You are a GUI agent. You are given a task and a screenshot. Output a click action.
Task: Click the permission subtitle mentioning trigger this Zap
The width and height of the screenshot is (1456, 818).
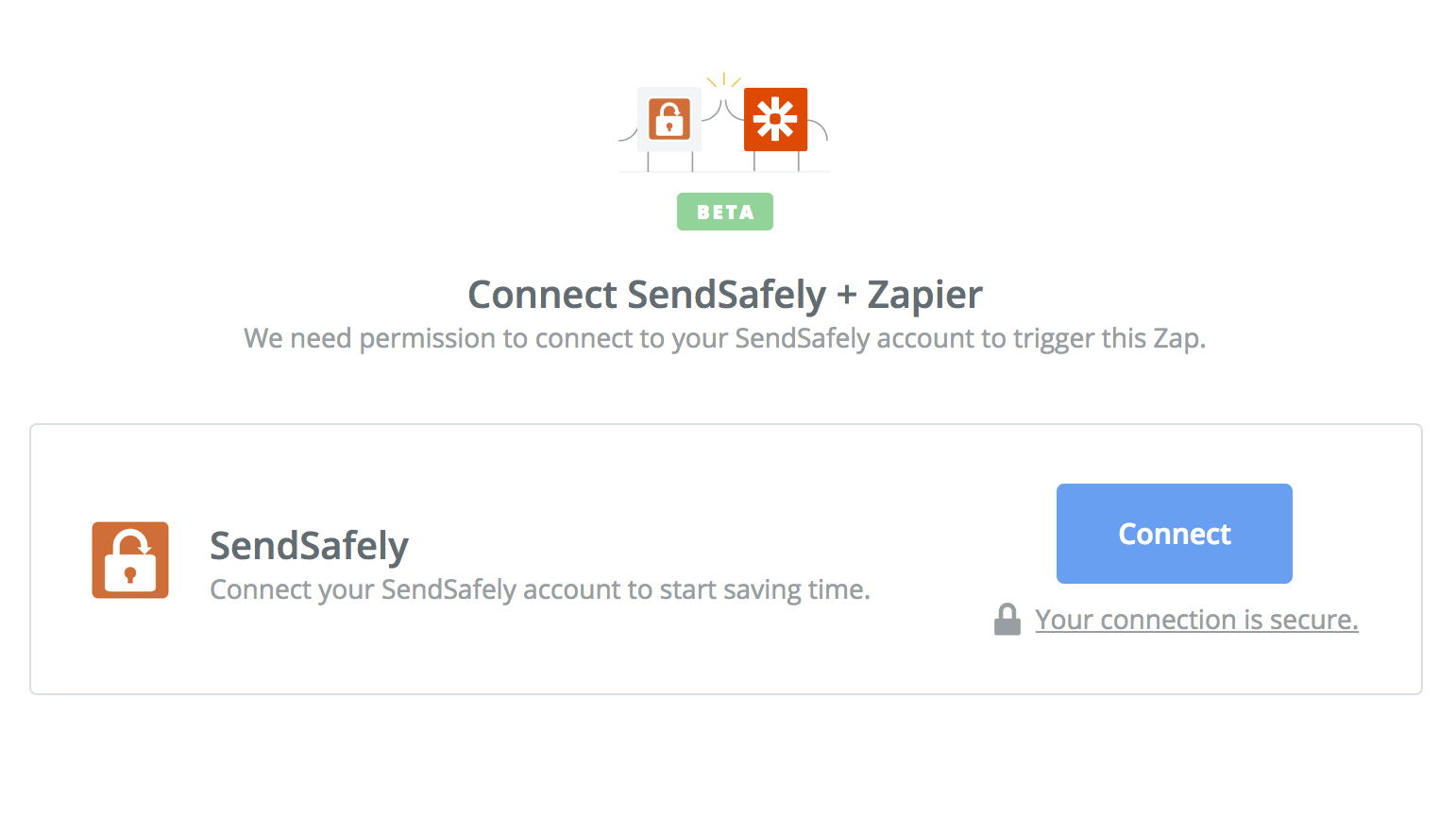coord(725,338)
